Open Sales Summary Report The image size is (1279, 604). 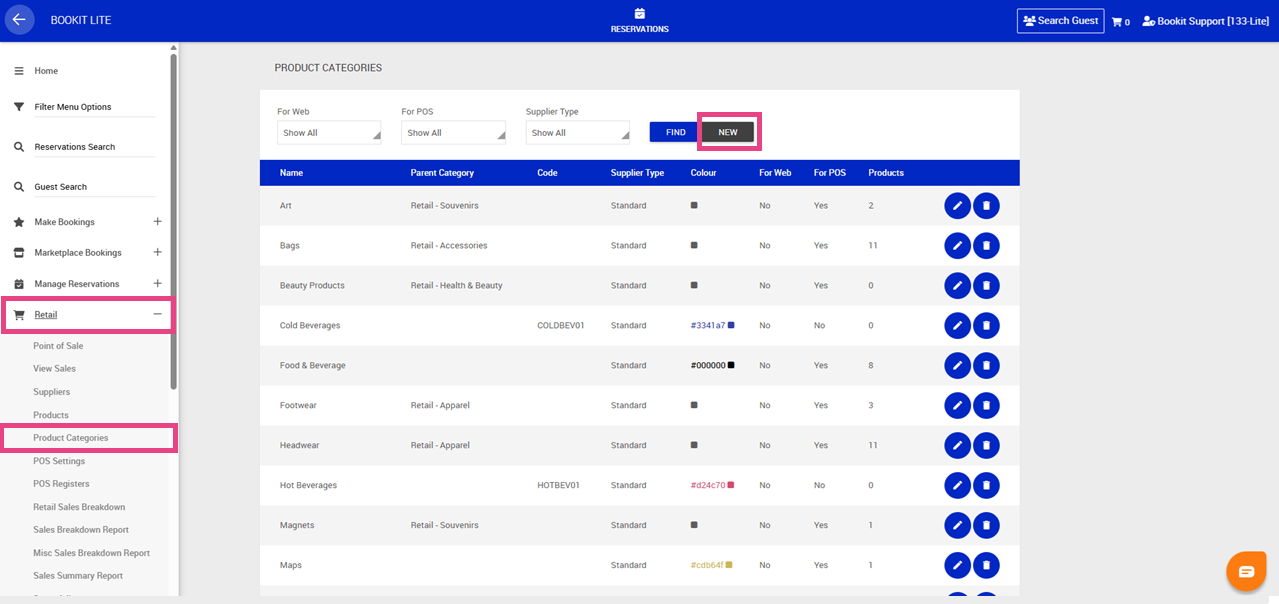(x=78, y=576)
